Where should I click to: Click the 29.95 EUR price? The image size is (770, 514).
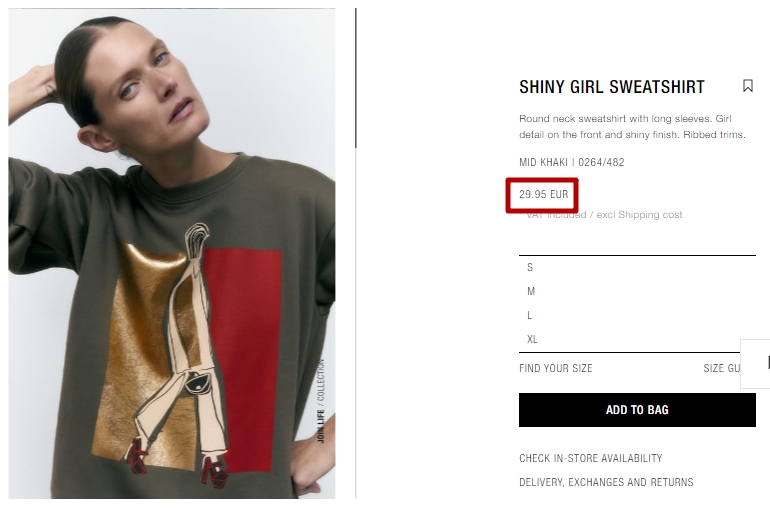pyautogui.click(x=543, y=194)
